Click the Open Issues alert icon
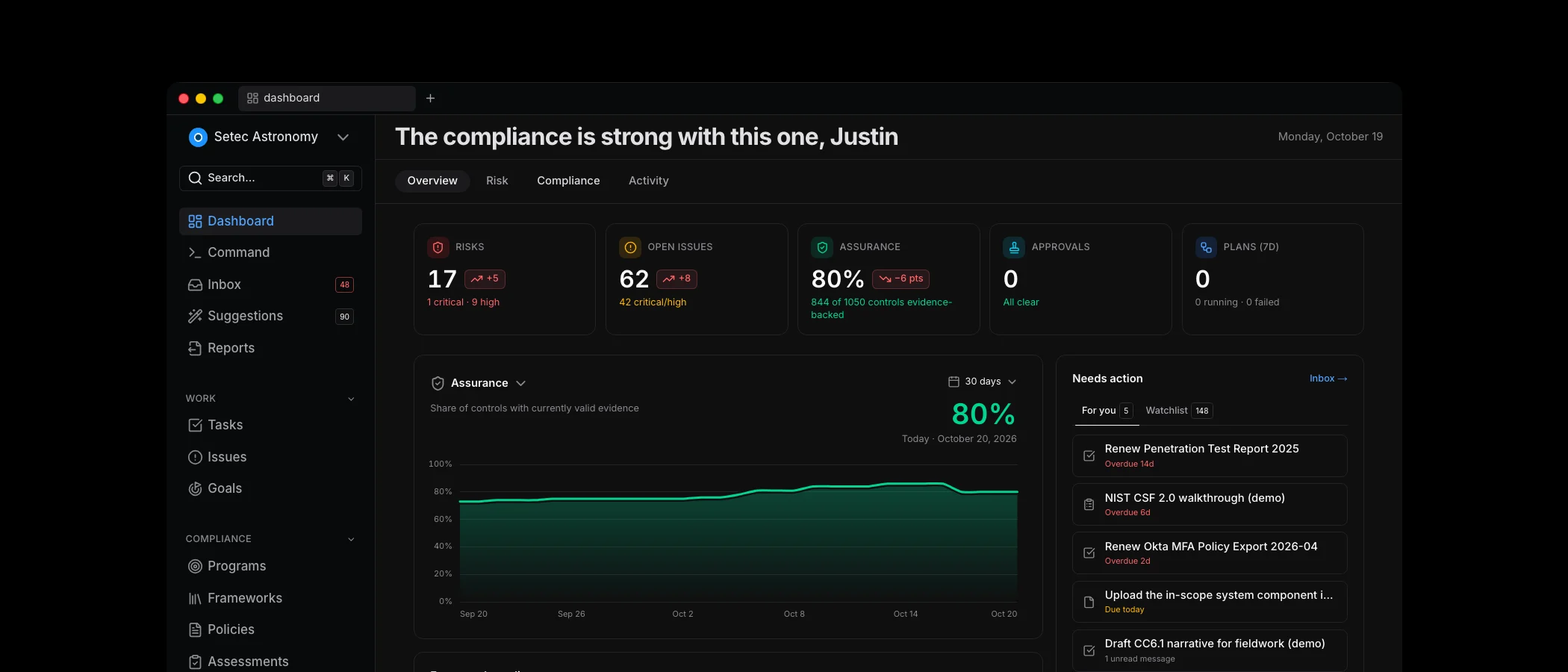Image resolution: width=1568 pixels, height=672 pixels. coord(630,247)
